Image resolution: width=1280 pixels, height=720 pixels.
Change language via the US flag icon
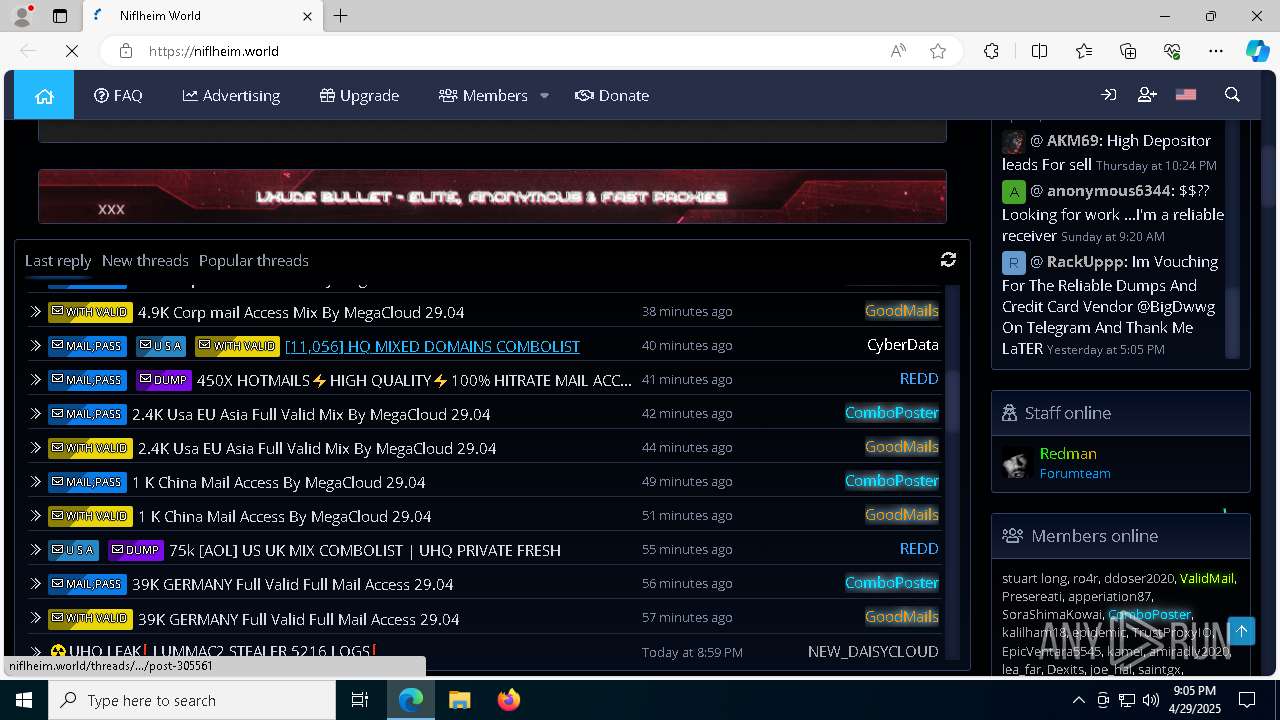coord(1186,95)
